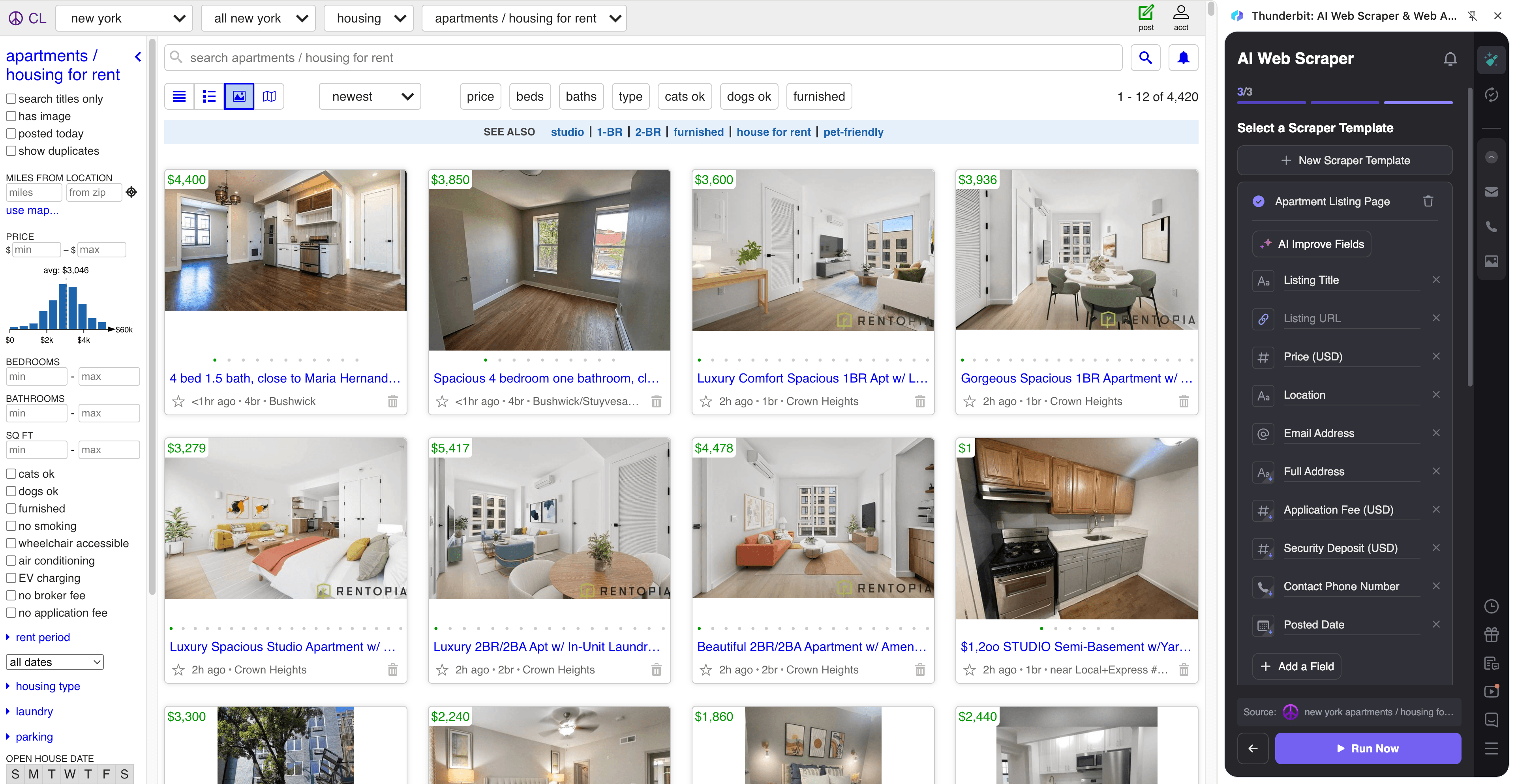Open the notification bell on Craigslist
This screenshot has height=784, width=1516.
(1183, 58)
